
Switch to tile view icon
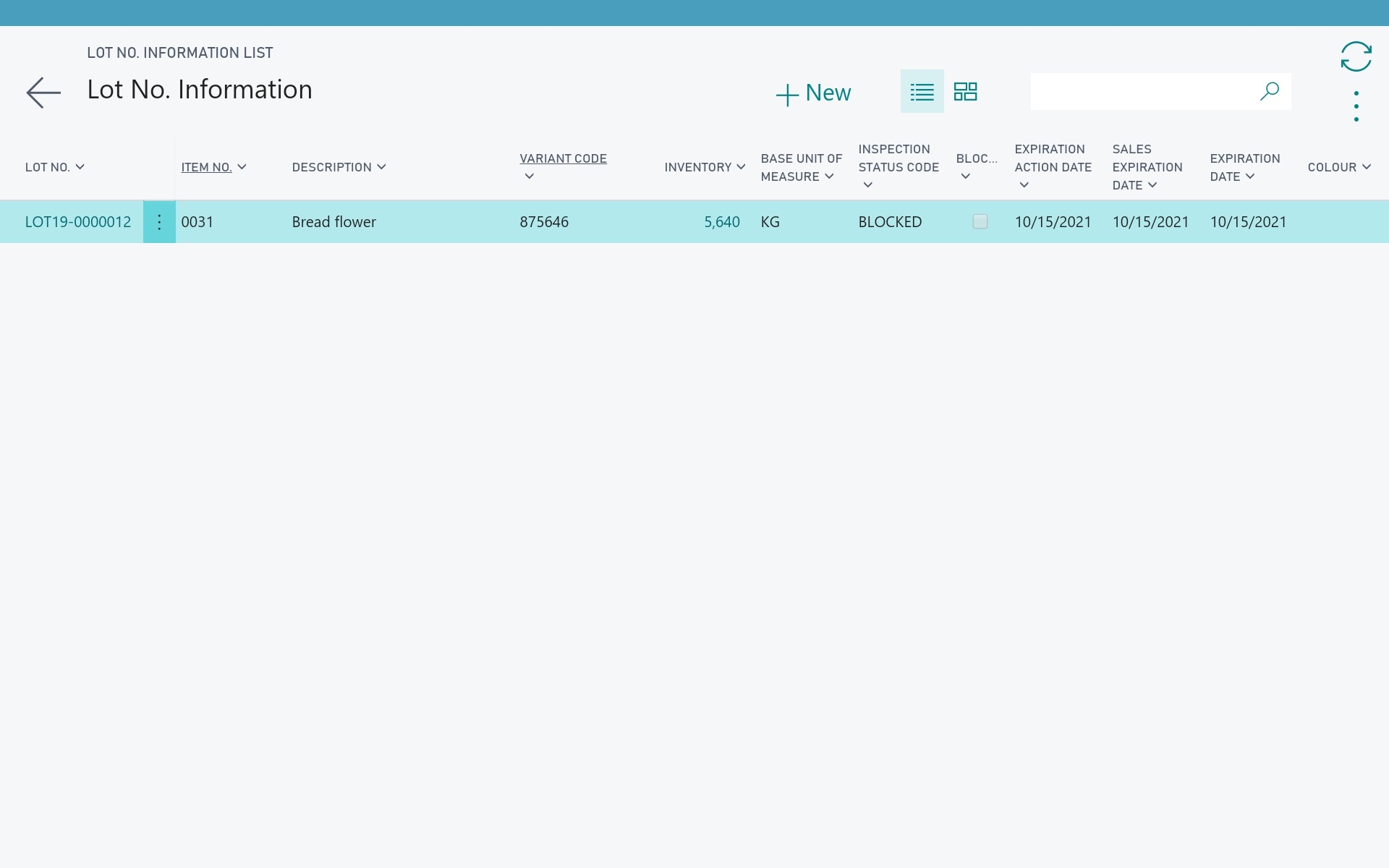click(x=965, y=92)
